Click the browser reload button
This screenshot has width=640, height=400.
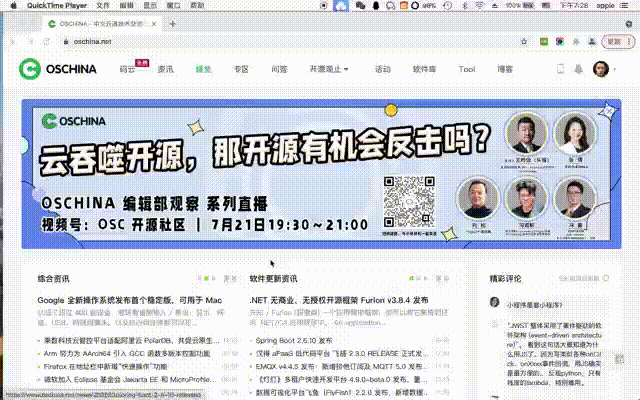[46, 41]
